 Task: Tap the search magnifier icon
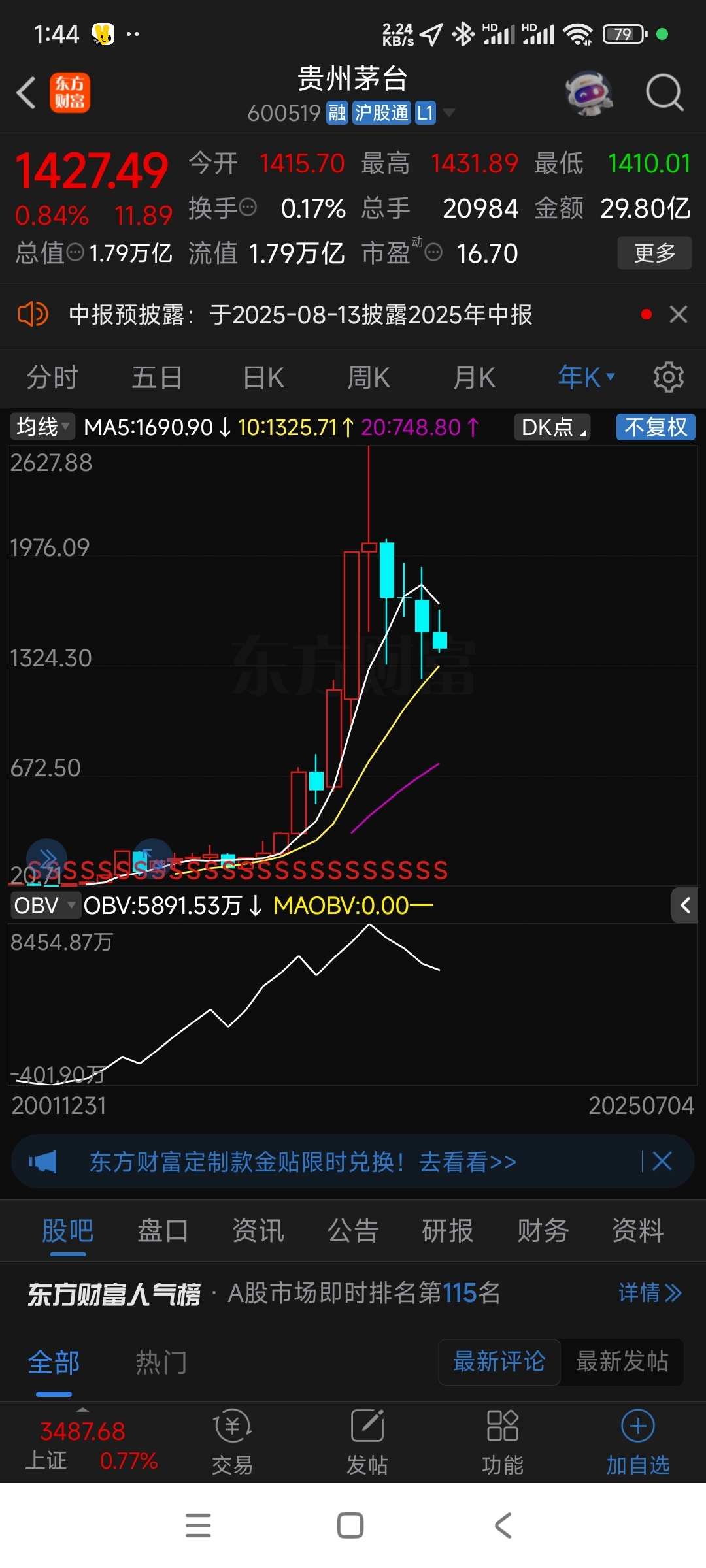(x=665, y=93)
